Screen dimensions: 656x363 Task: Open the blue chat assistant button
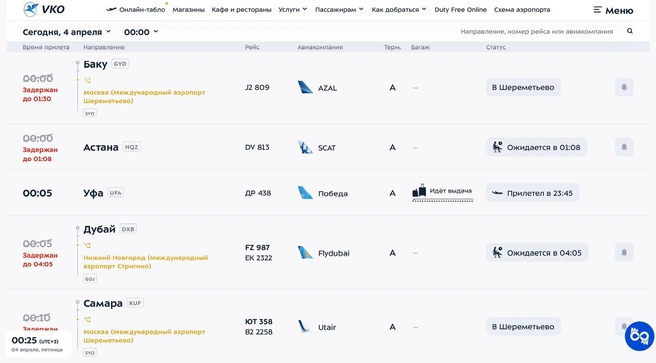pos(639,336)
